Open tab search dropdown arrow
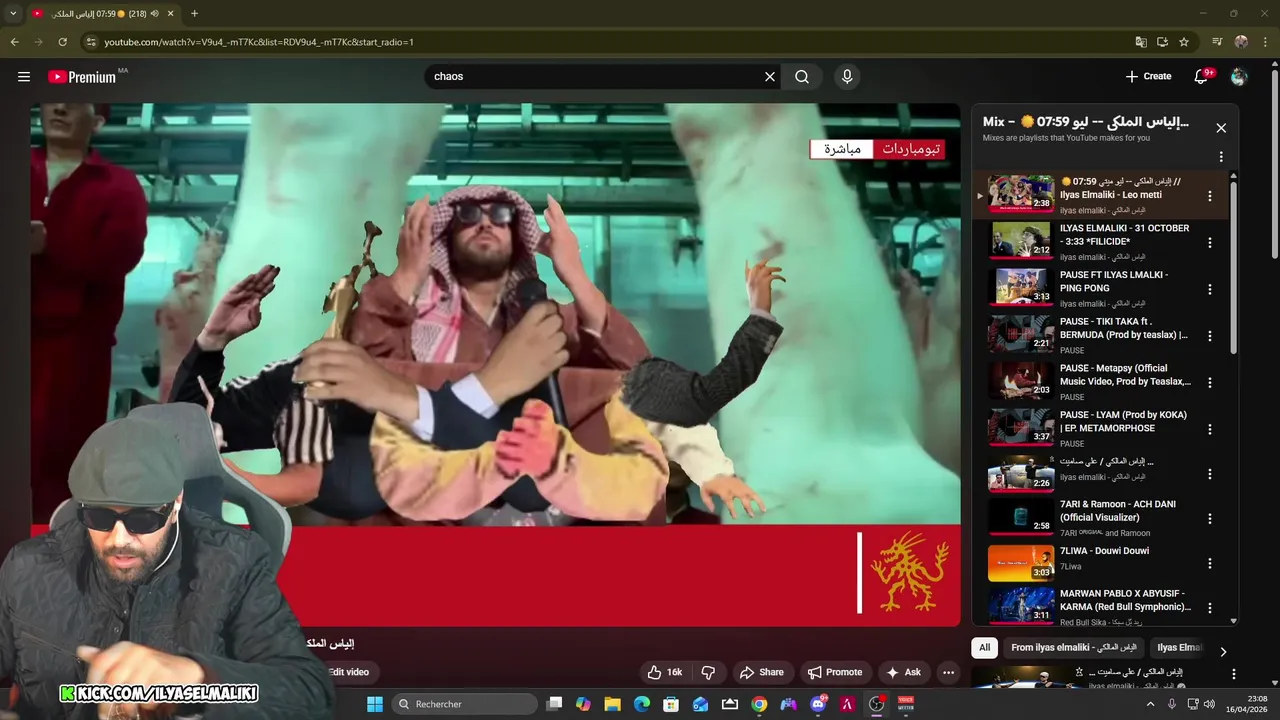The height and width of the screenshot is (720, 1280). coord(13,14)
